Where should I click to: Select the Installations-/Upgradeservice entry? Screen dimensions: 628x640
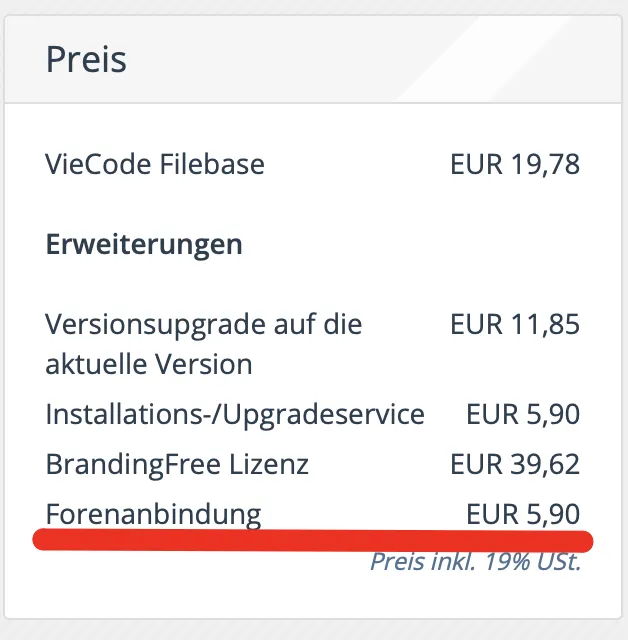[235, 415]
